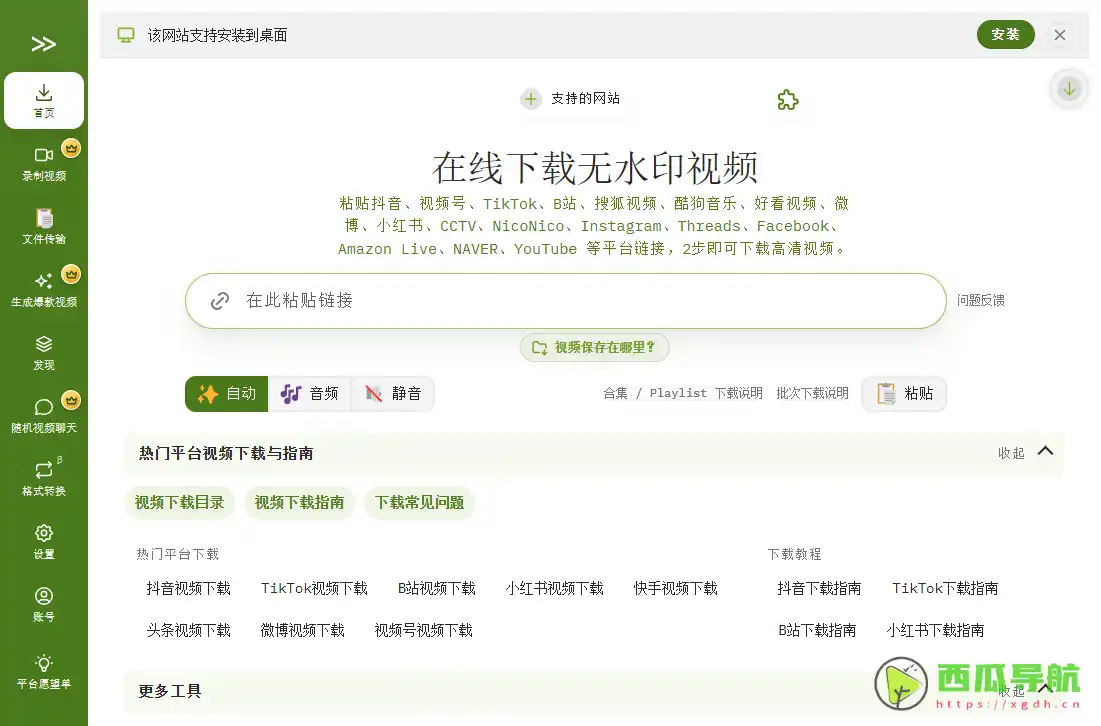Click crown badge on 生成爆款视频
1101x726 pixels.
(71, 274)
